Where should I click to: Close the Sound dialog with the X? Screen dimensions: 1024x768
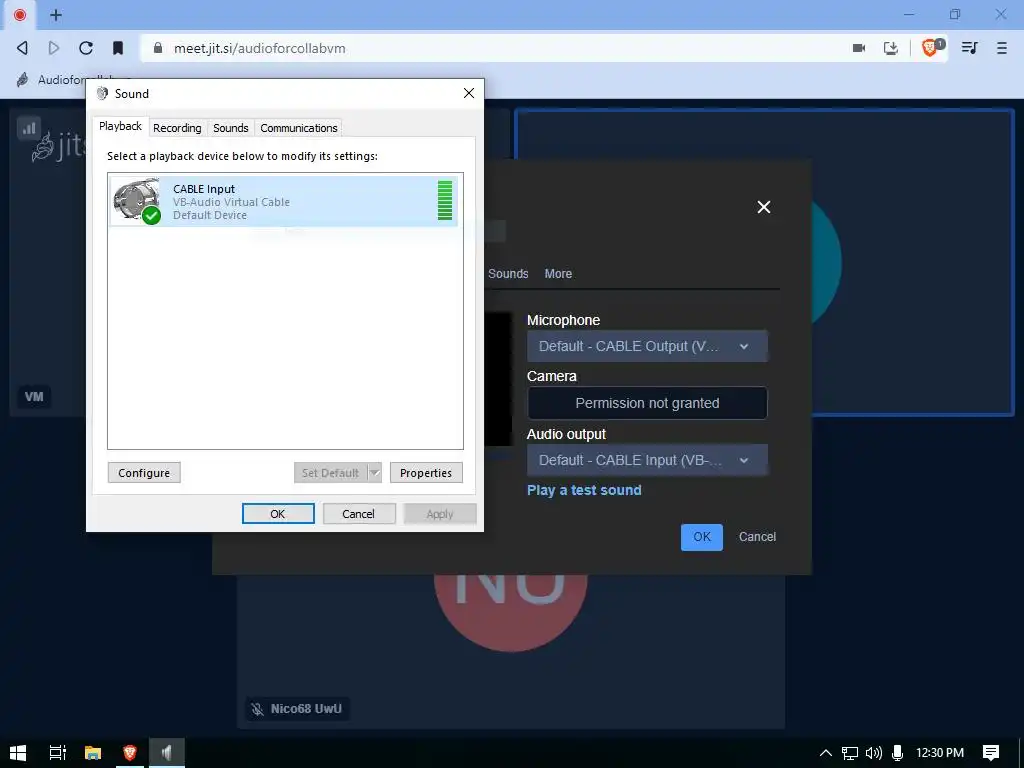[x=469, y=93]
